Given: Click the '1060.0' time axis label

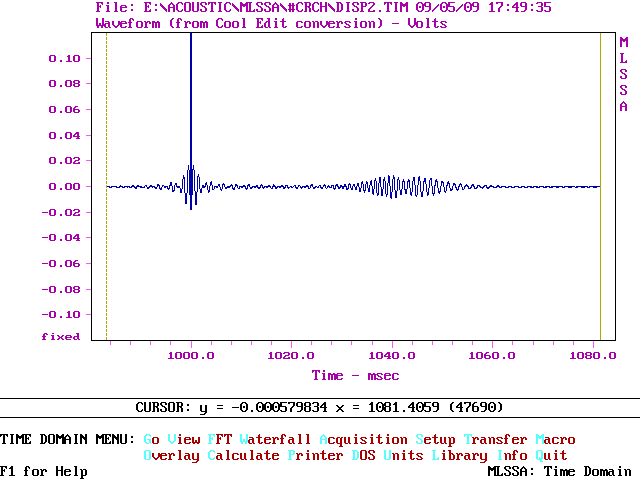Looking at the screenshot, I should [x=492, y=356].
